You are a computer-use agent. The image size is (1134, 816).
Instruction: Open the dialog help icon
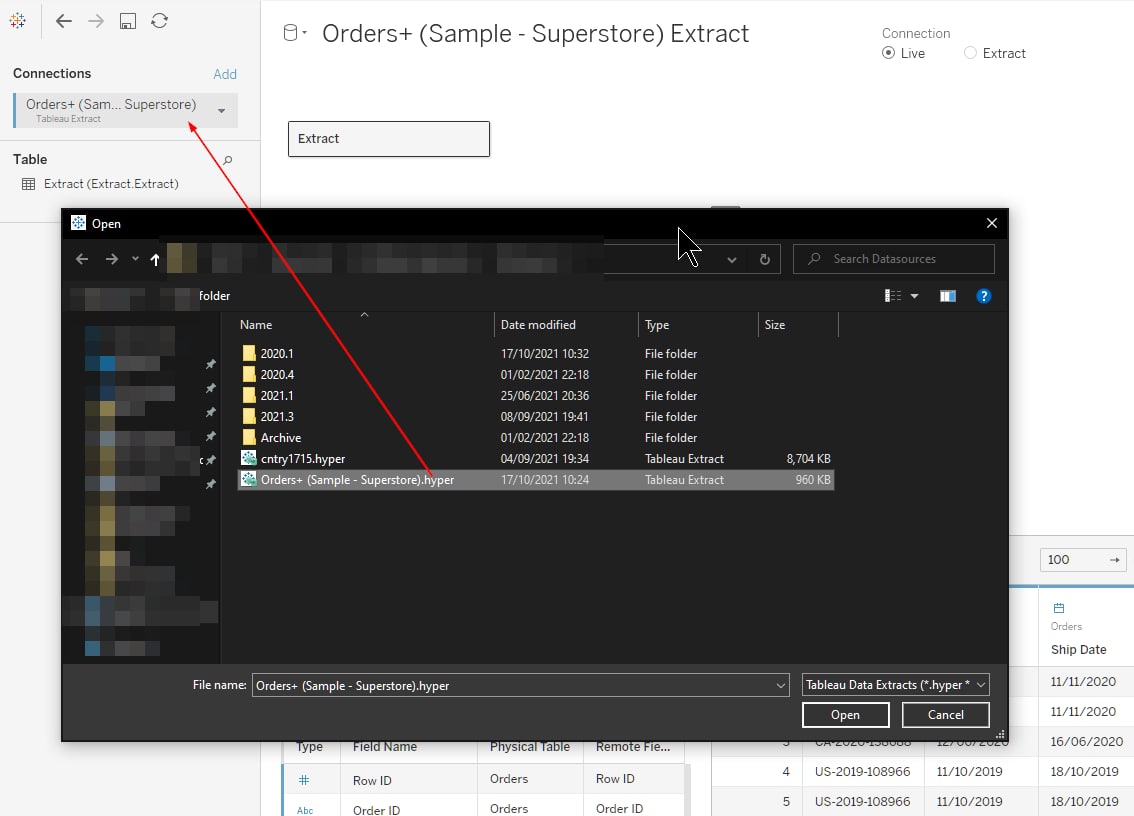point(984,296)
